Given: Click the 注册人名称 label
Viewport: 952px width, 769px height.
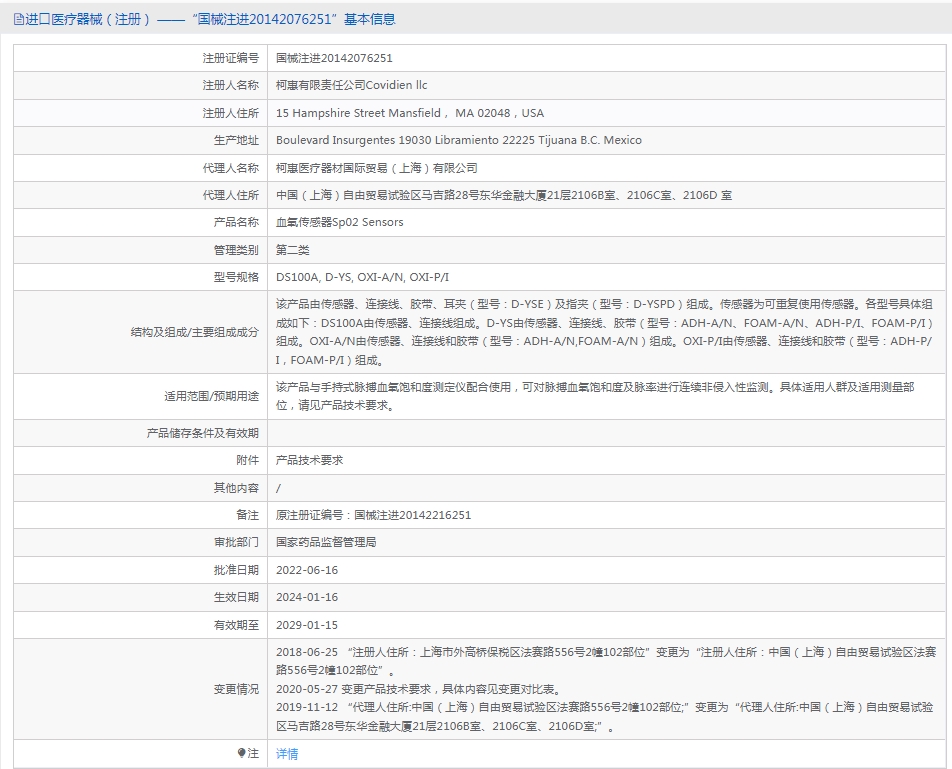Looking at the screenshot, I should [x=231, y=86].
